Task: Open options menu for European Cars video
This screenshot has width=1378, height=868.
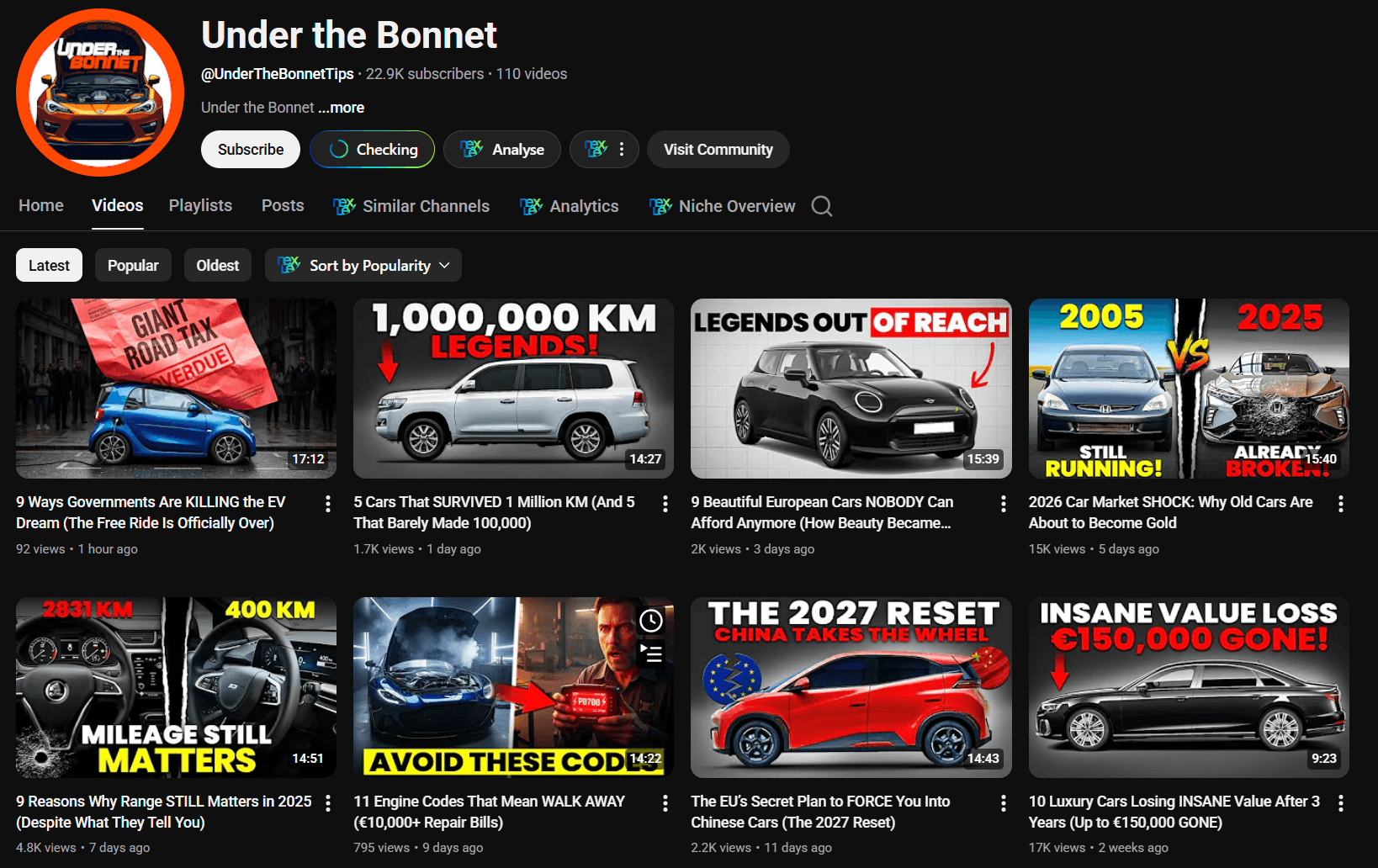Action: point(1003,504)
